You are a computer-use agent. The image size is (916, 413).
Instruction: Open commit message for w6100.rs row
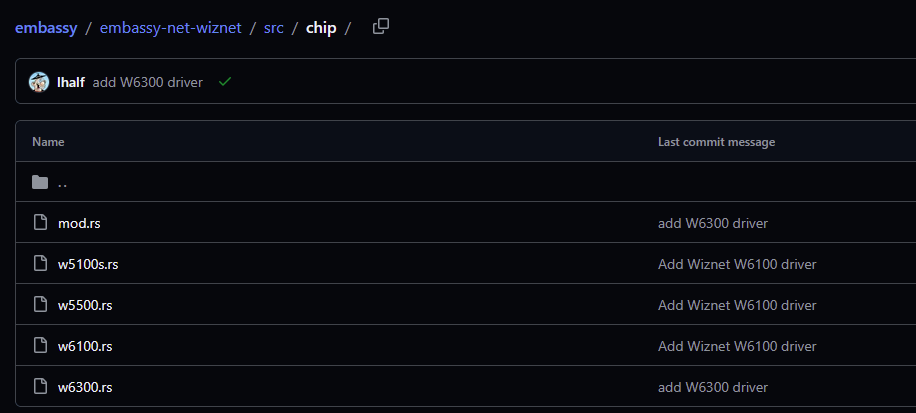(x=737, y=346)
